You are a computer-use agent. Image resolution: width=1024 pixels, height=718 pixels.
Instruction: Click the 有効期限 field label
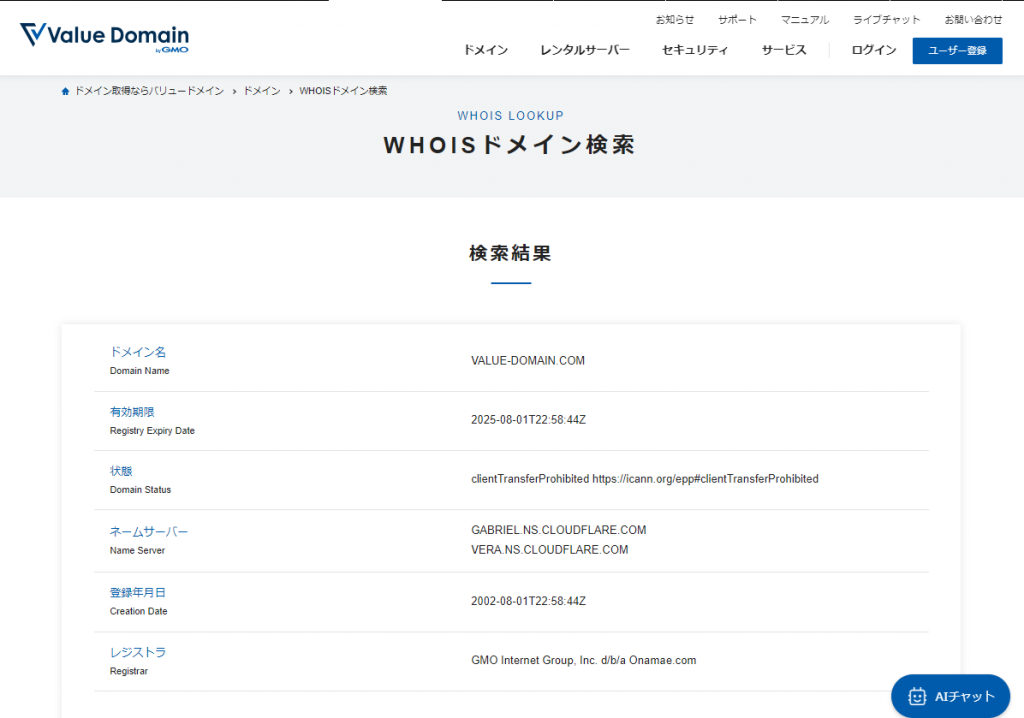click(x=132, y=412)
